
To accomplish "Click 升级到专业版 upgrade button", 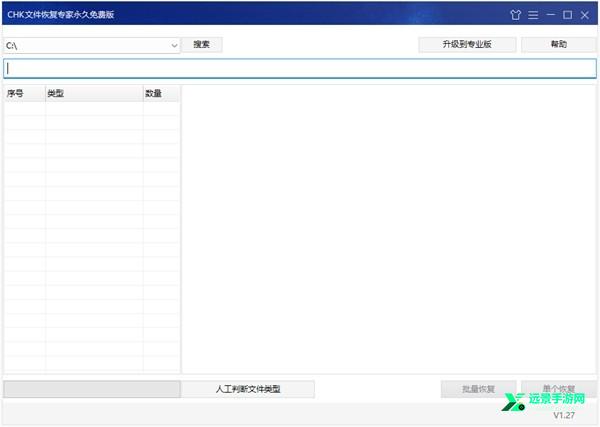I will click(467, 44).
